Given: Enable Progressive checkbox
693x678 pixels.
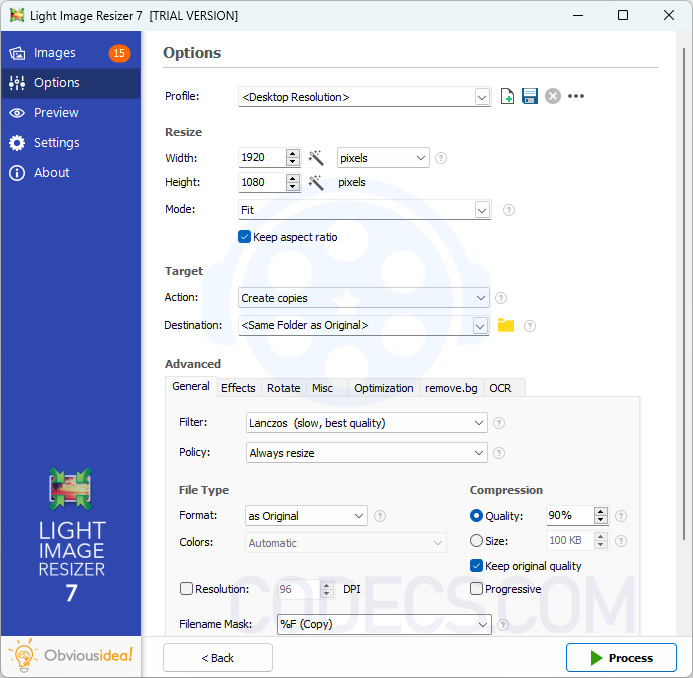Looking at the screenshot, I should click(x=476, y=589).
